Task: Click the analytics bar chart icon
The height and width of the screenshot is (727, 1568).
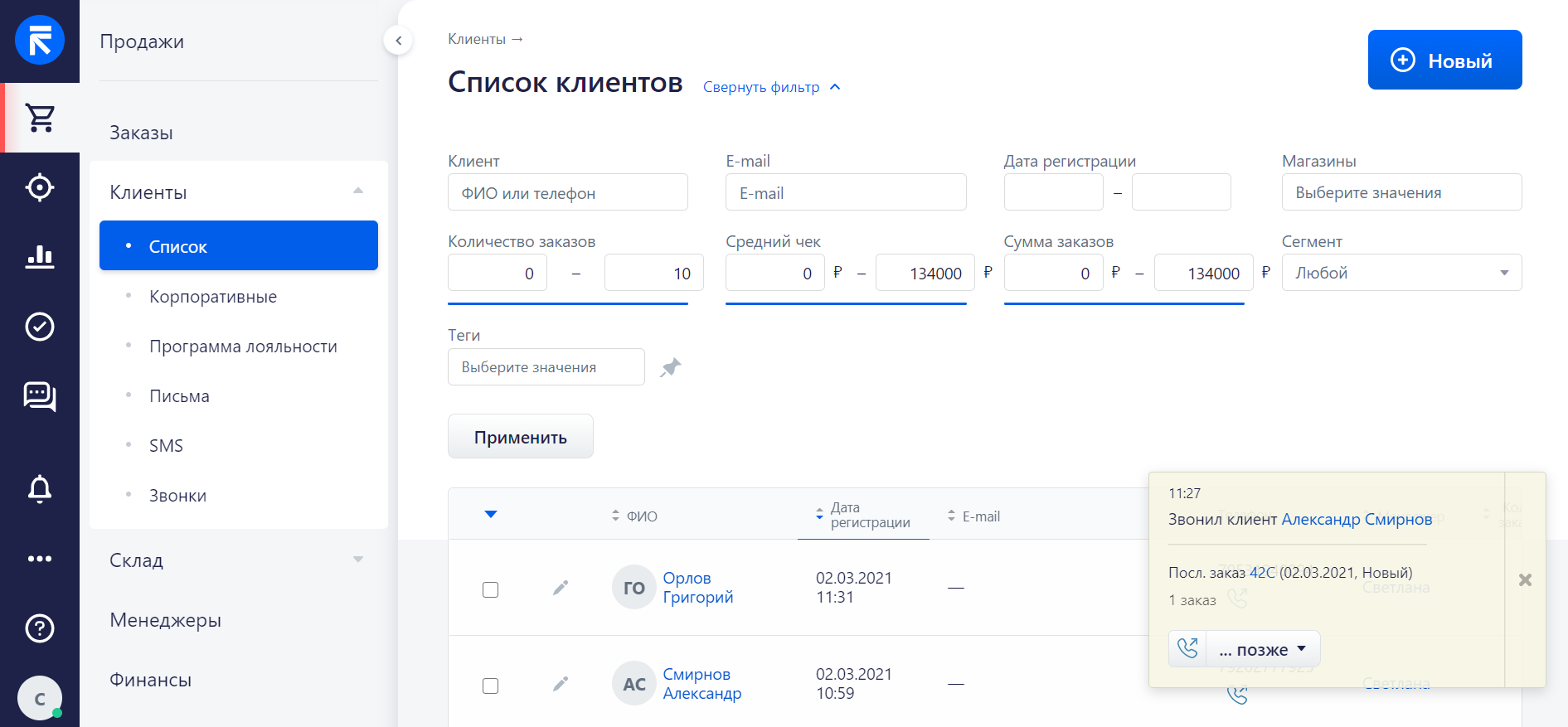Action: pos(40,257)
